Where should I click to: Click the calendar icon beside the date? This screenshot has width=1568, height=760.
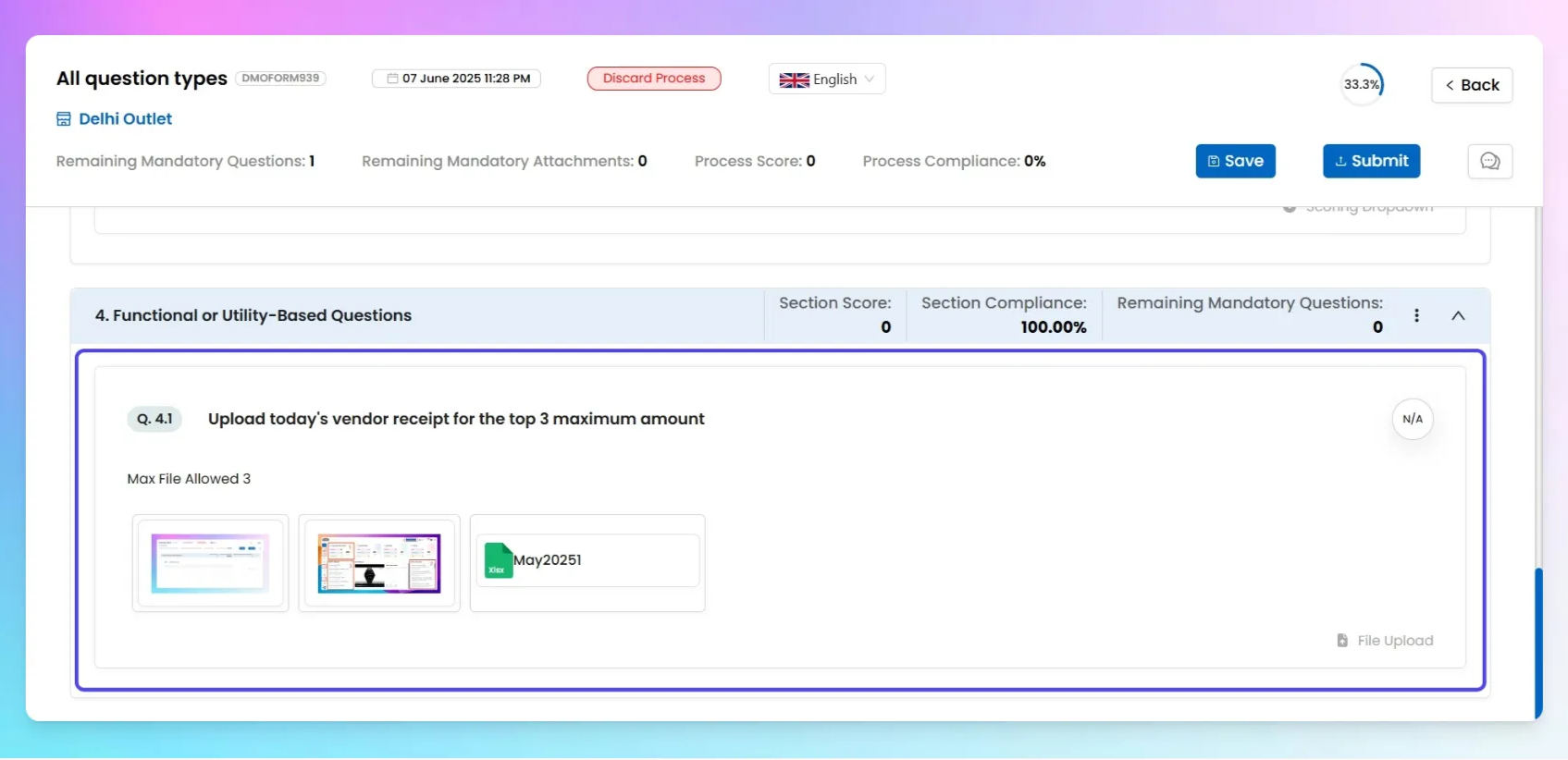point(393,79)
